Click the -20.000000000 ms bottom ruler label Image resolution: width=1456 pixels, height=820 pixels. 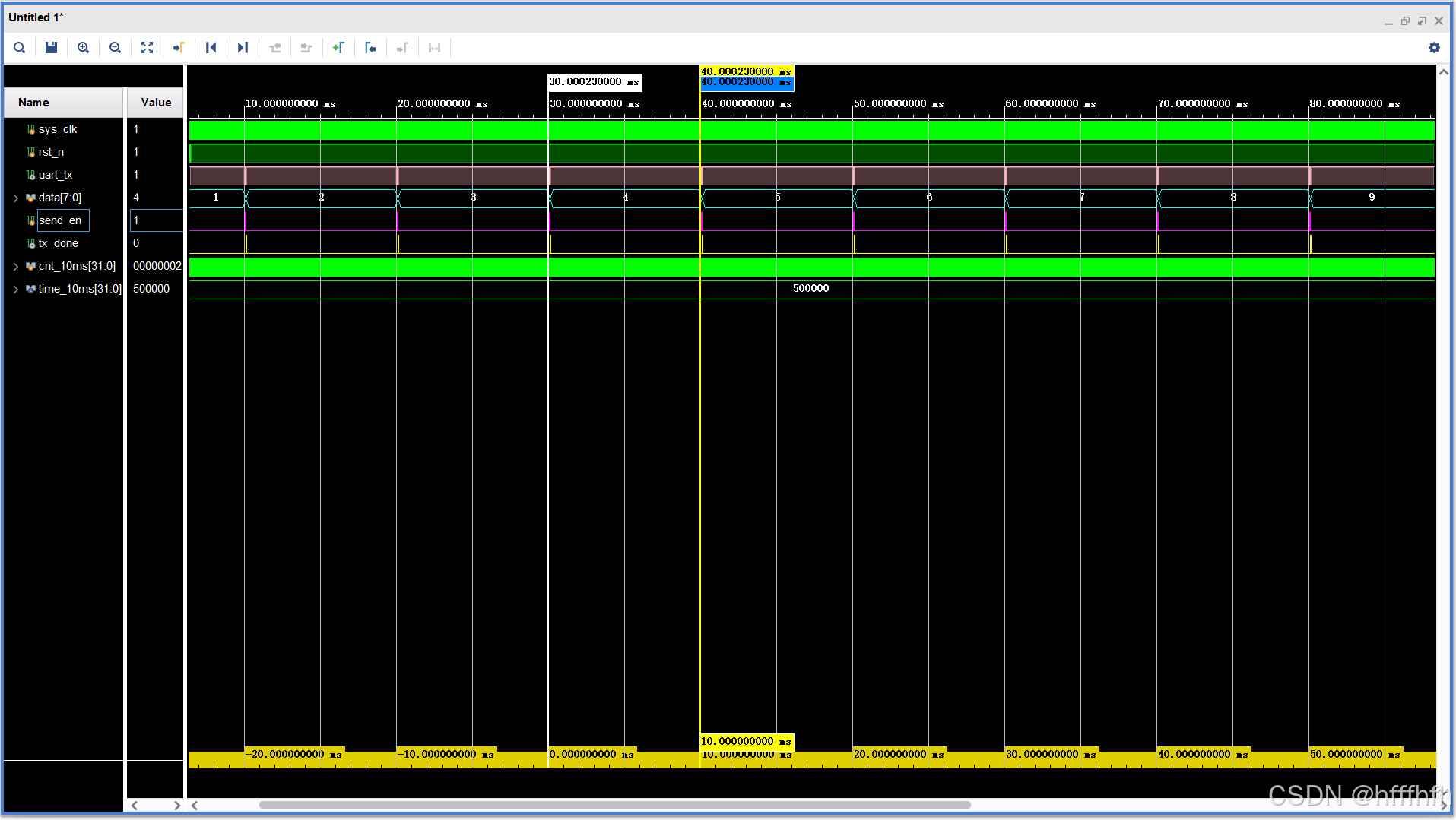tap(293, 754)
